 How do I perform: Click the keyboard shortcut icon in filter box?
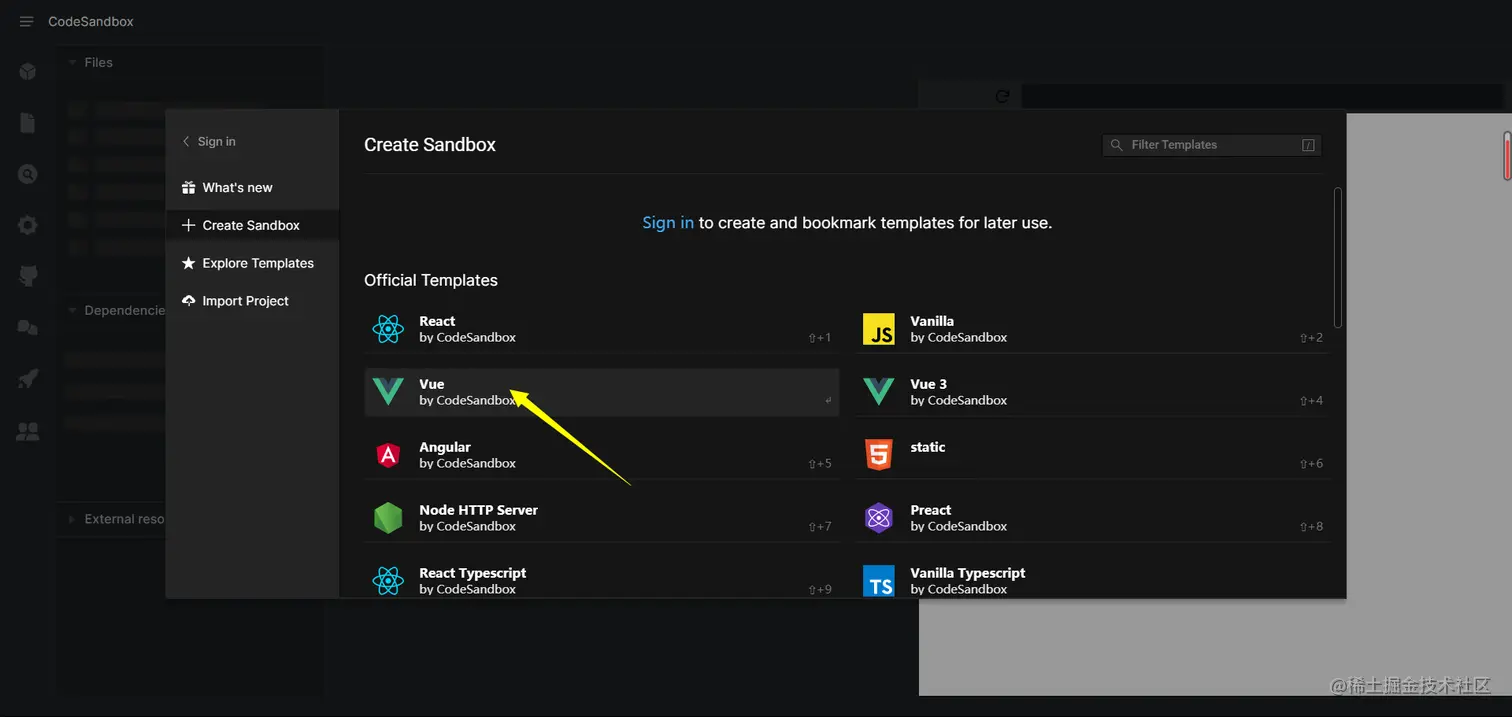pyautogui.click(x=1308, y=145)
